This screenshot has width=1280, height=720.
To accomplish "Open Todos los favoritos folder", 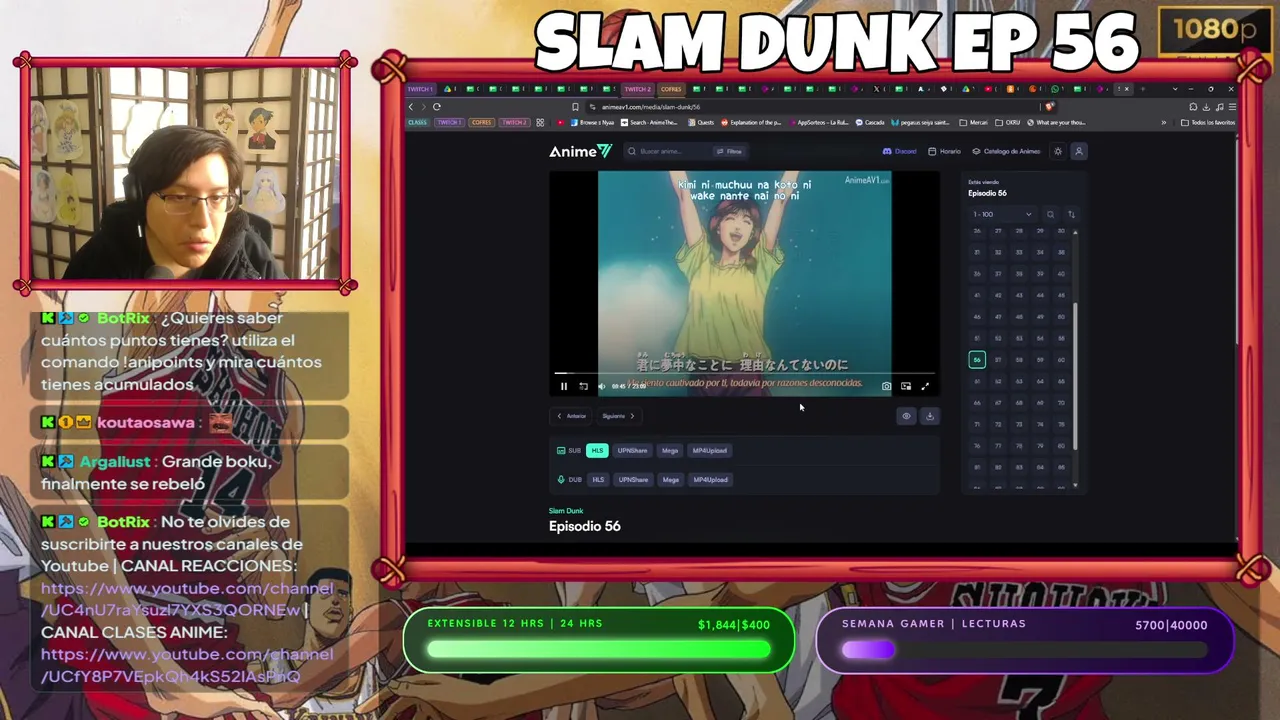I will tap(1208, 123).
